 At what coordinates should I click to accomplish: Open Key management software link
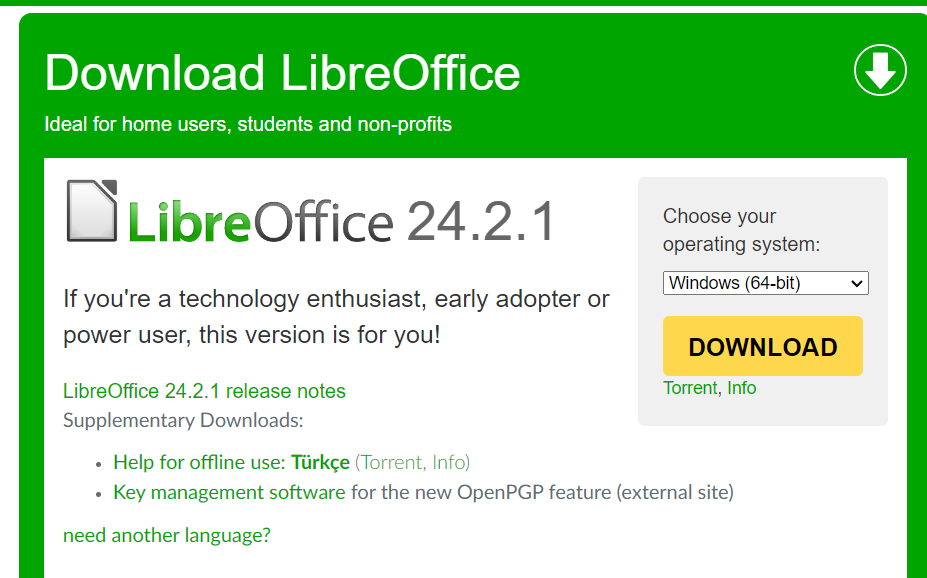[x=229, y=492]
